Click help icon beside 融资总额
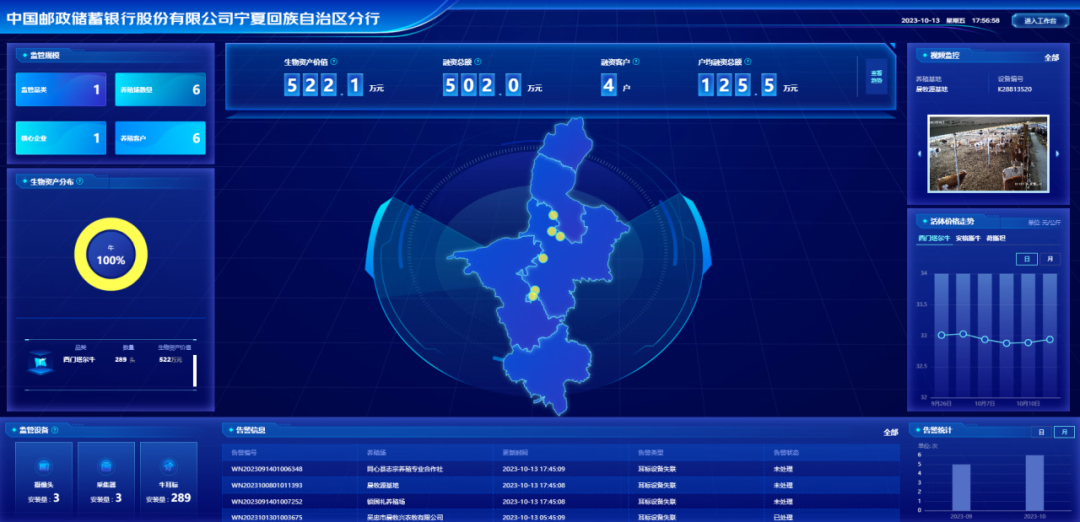This screenshot has height=522, width=1080. tap(479, 61)
